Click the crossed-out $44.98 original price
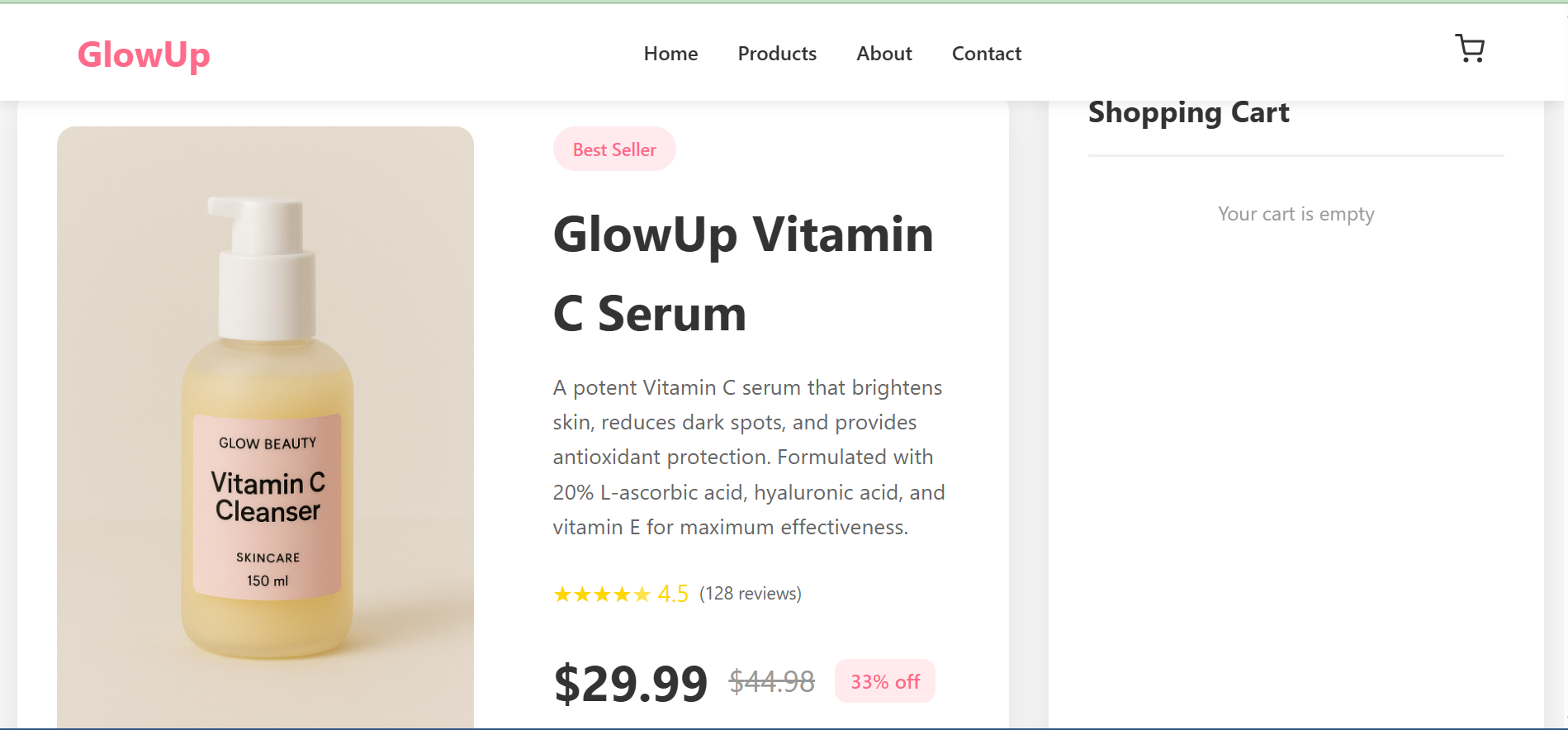This screenshot has width=1568, height=730. (x=771, y=682)
